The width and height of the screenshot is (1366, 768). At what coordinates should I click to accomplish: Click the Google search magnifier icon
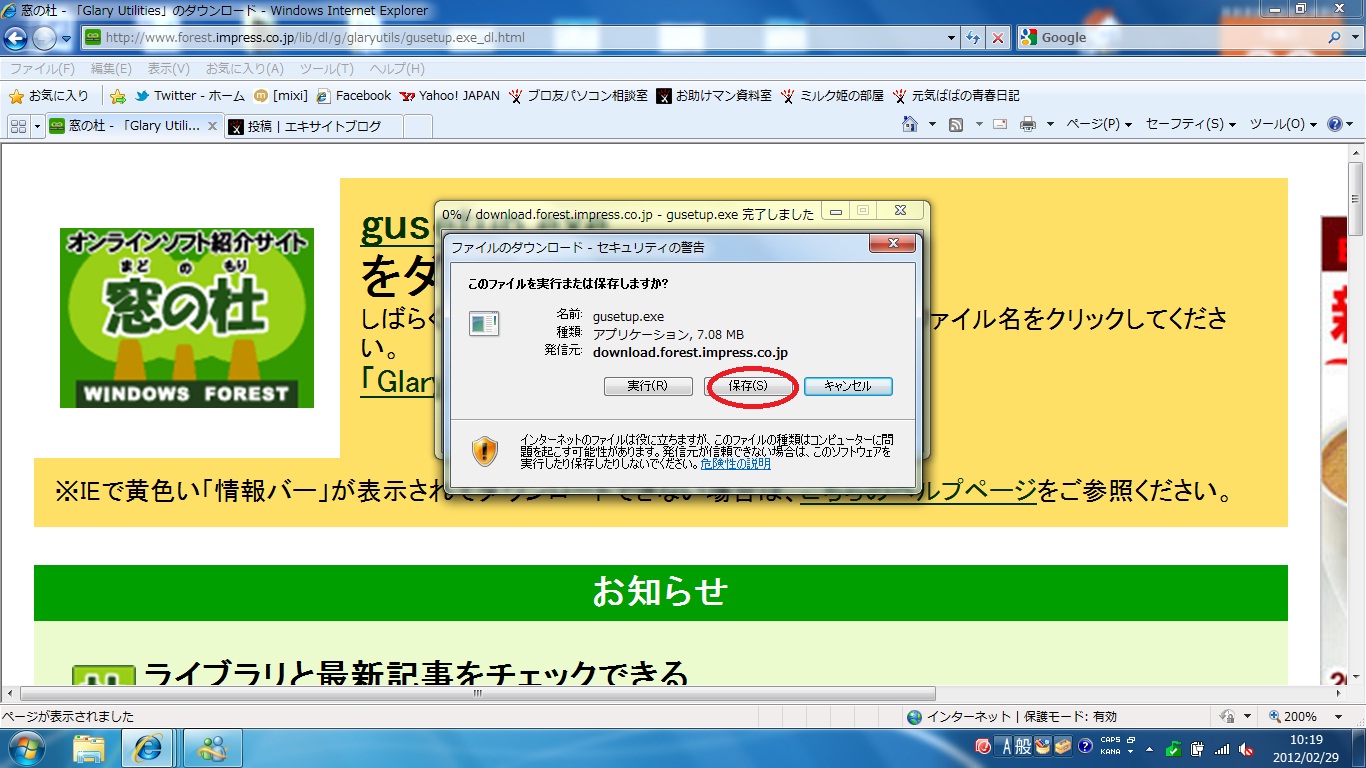coord(1336,38)
